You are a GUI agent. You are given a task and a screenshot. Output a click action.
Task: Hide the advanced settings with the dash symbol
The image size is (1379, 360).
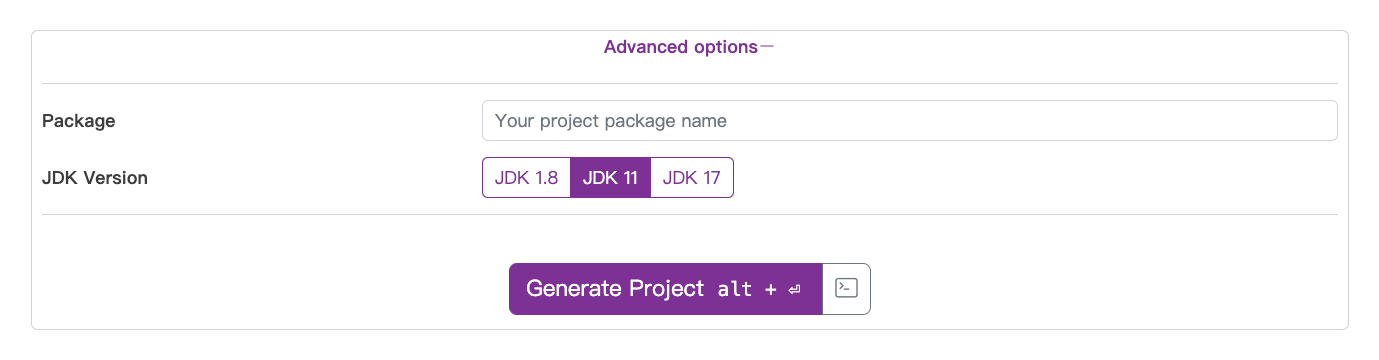[767, 47]
